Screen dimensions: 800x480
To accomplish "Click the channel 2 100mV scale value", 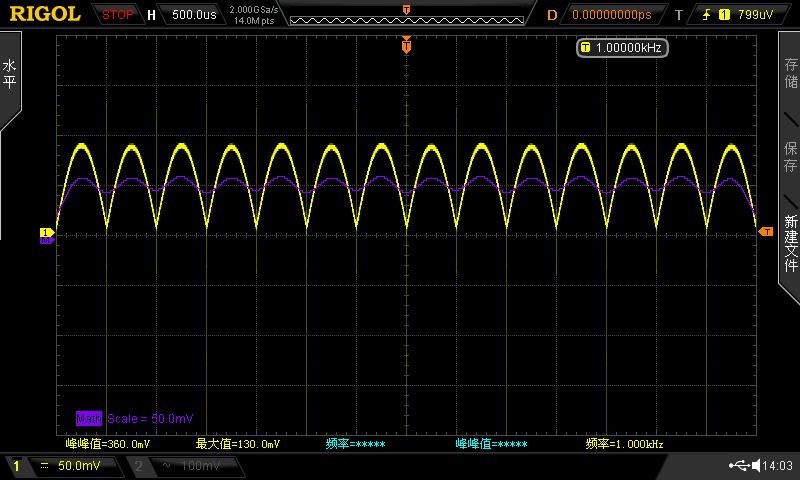I will [x=201, y=466].
